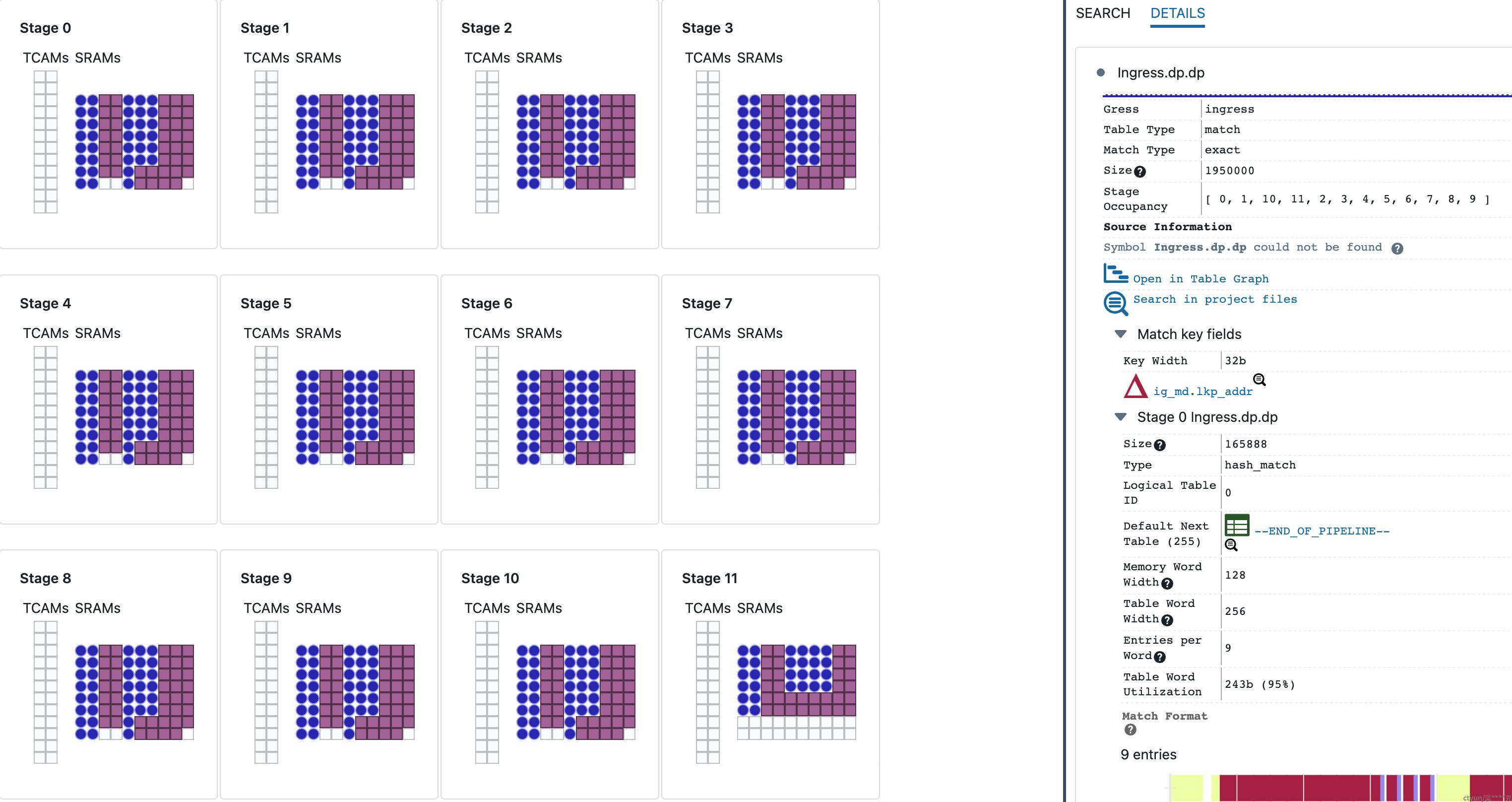Click Entries per Word help icon
The height and width of the screenshot is (802, 1512).
point(1159,657)
